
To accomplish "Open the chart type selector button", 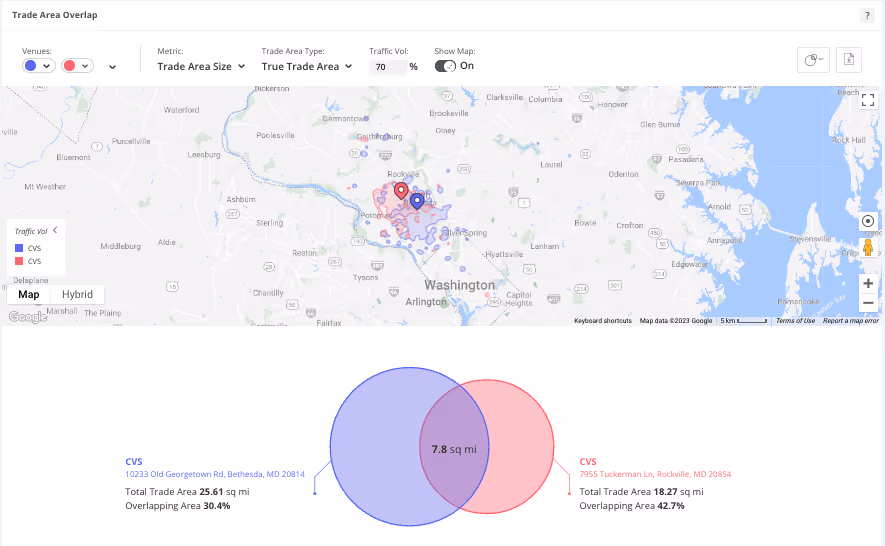I will tap(813, 59).
